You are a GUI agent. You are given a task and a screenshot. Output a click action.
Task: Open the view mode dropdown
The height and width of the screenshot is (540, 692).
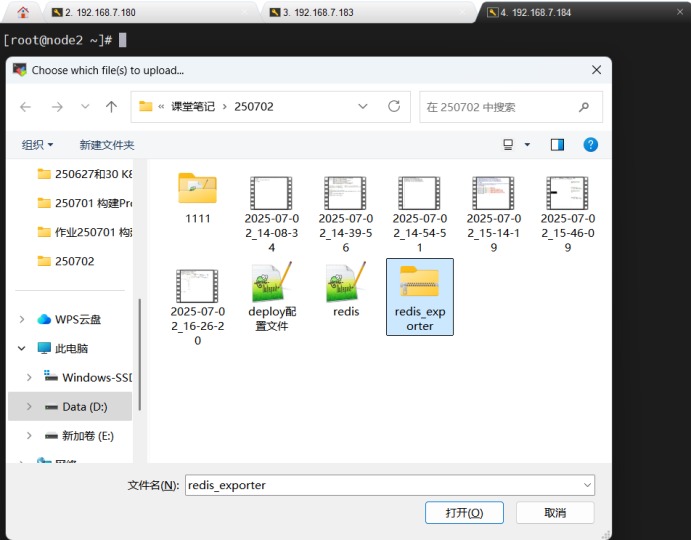pos(527,145)
